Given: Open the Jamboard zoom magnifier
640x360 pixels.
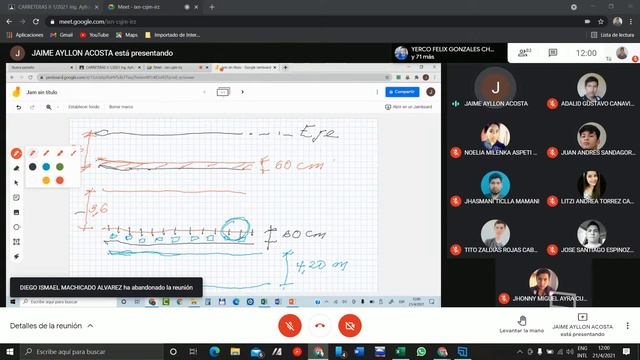Looking at the screenshot, I should 49,107.
